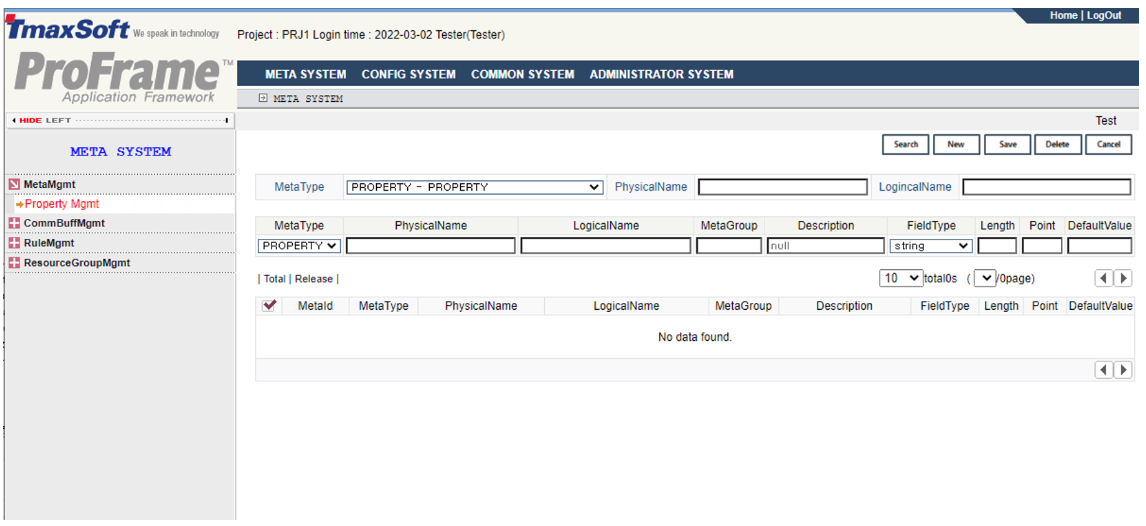The width and height of the screenshot is (1146, 526).
Task: Go to previous page with top left arrow
Action: 1104,279
